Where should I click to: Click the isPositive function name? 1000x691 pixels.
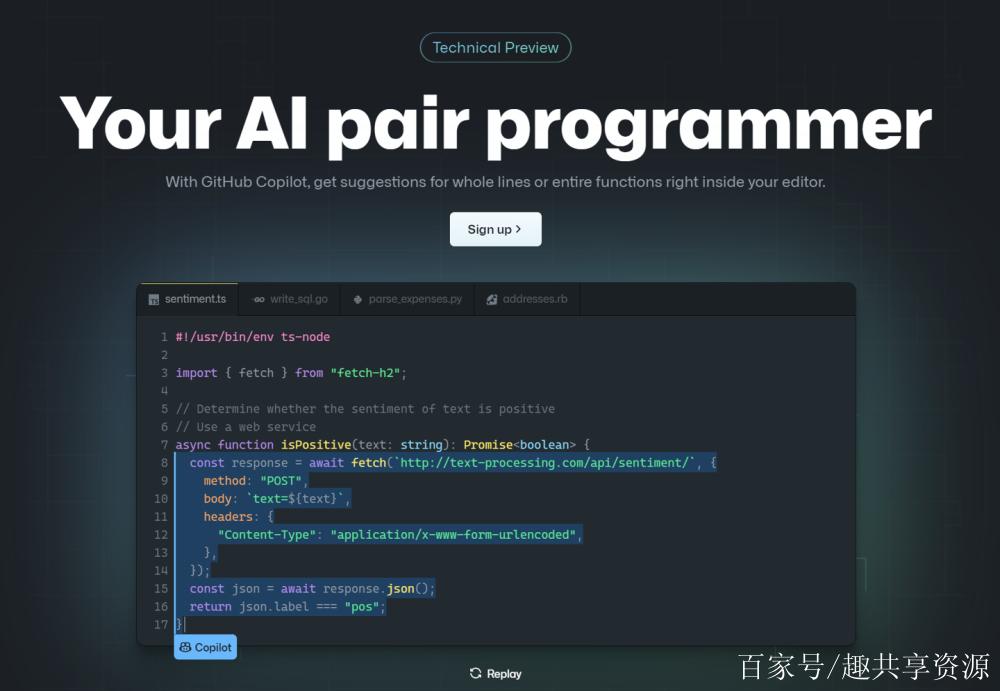315,445
